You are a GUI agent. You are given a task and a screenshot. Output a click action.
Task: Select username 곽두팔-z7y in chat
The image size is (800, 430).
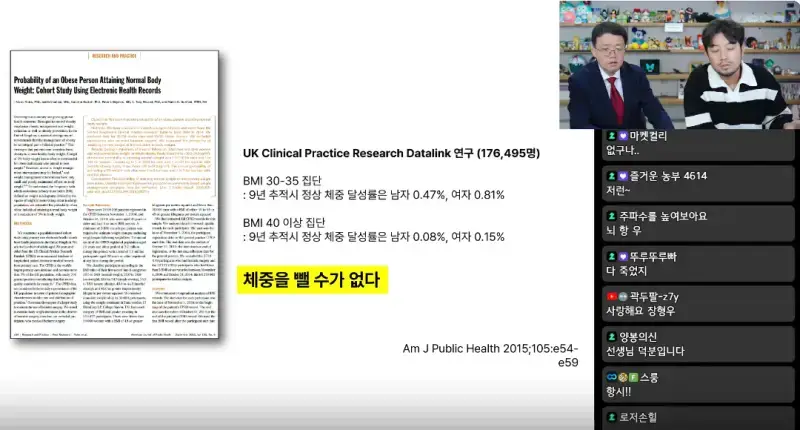point(655,296)
